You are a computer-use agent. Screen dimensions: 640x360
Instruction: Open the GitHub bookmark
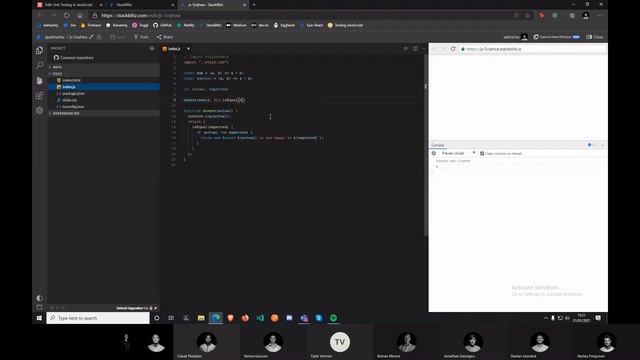pos(162,25)
